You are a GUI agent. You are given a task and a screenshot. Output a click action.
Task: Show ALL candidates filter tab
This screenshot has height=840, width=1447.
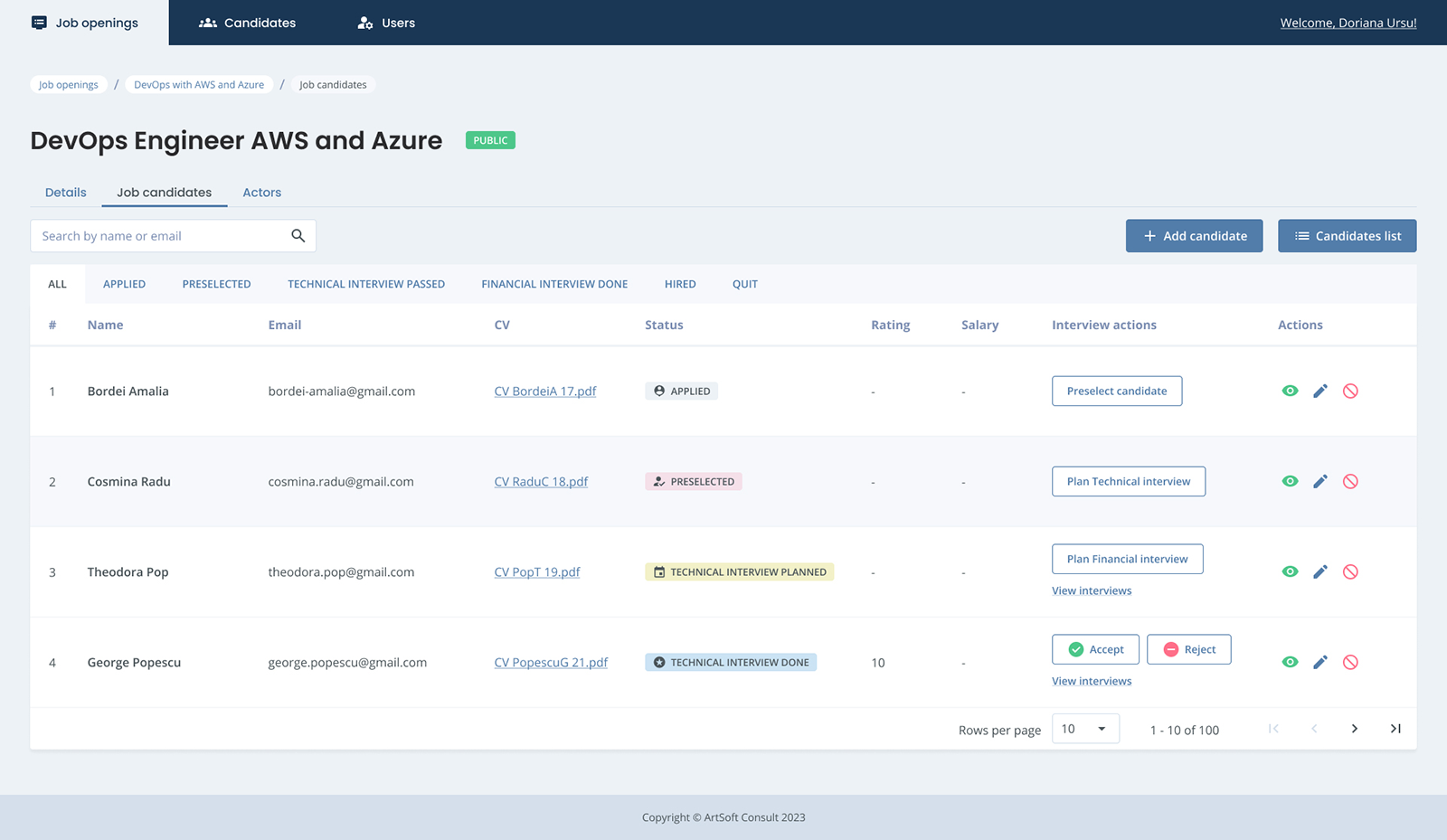click(x=57, y=284)
